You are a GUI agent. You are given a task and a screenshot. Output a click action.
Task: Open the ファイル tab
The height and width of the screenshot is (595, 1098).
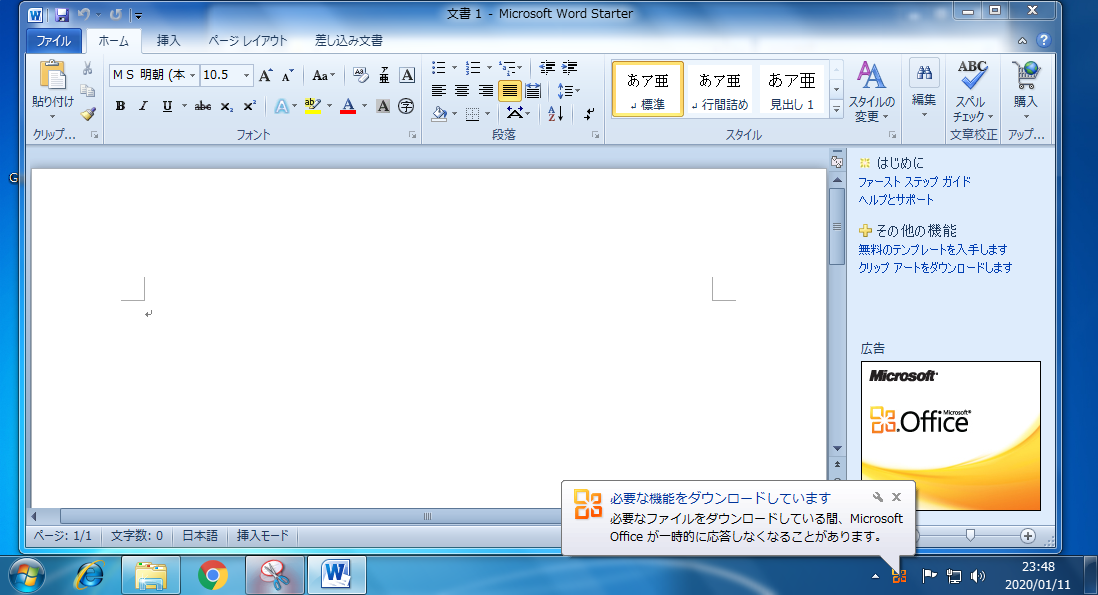click(x=54, y=41)
